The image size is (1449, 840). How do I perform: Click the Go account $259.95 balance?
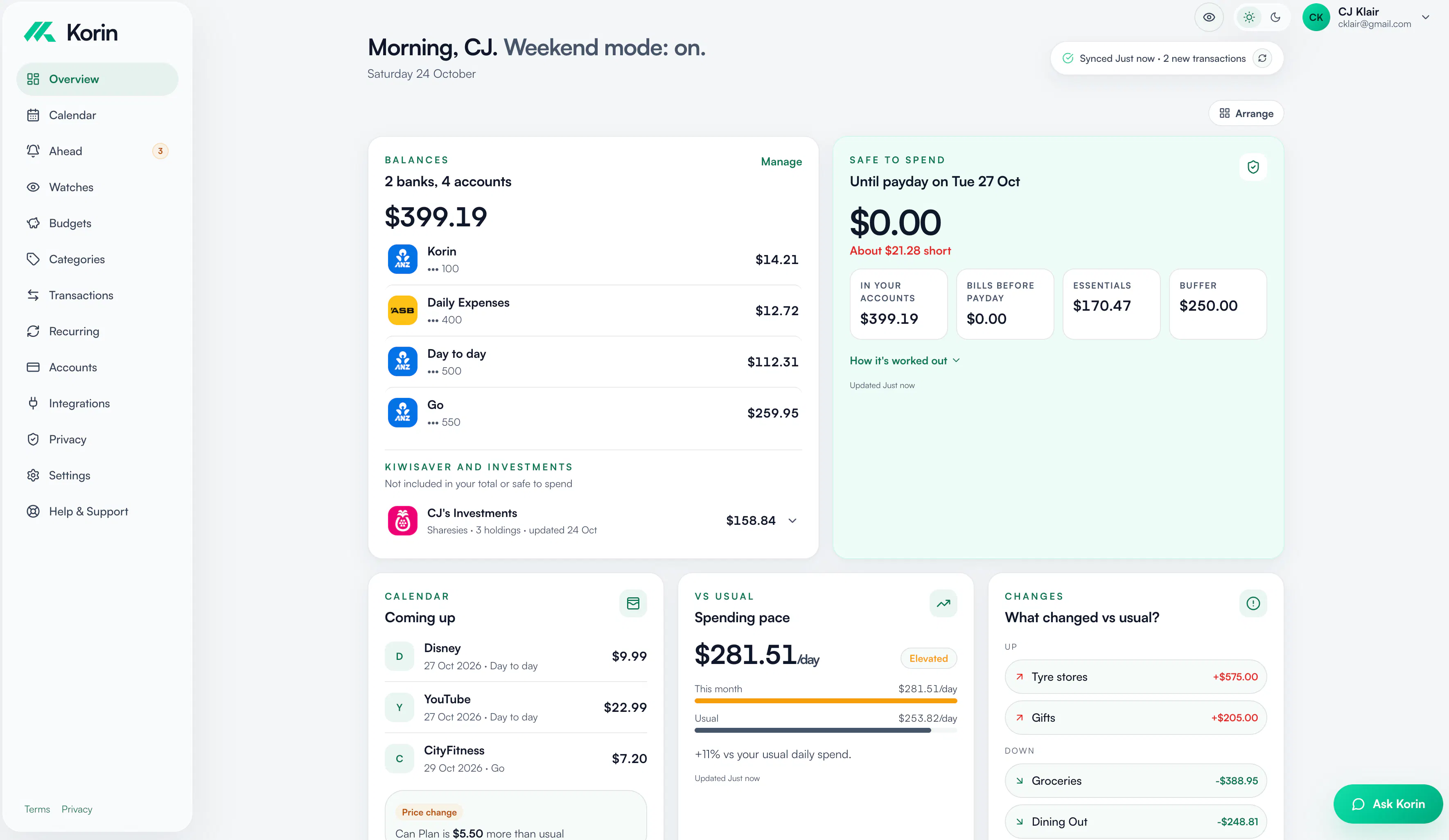point(773,413)
